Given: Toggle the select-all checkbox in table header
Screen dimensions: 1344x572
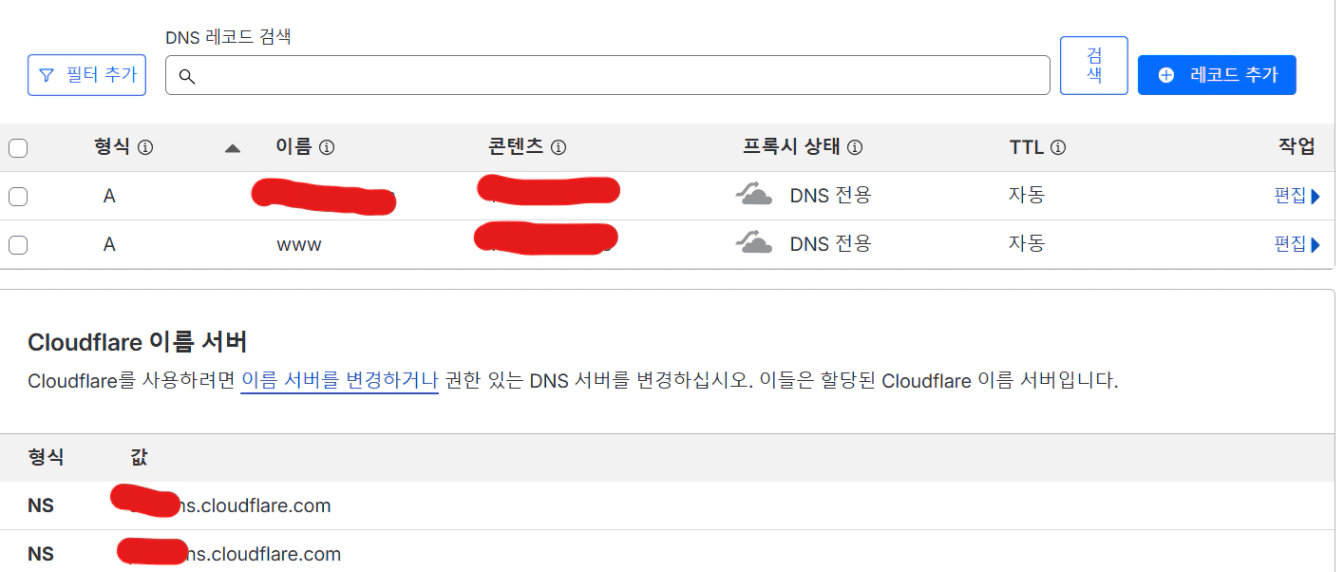Looking at the screenshot, I should click(x=18, y=149).
